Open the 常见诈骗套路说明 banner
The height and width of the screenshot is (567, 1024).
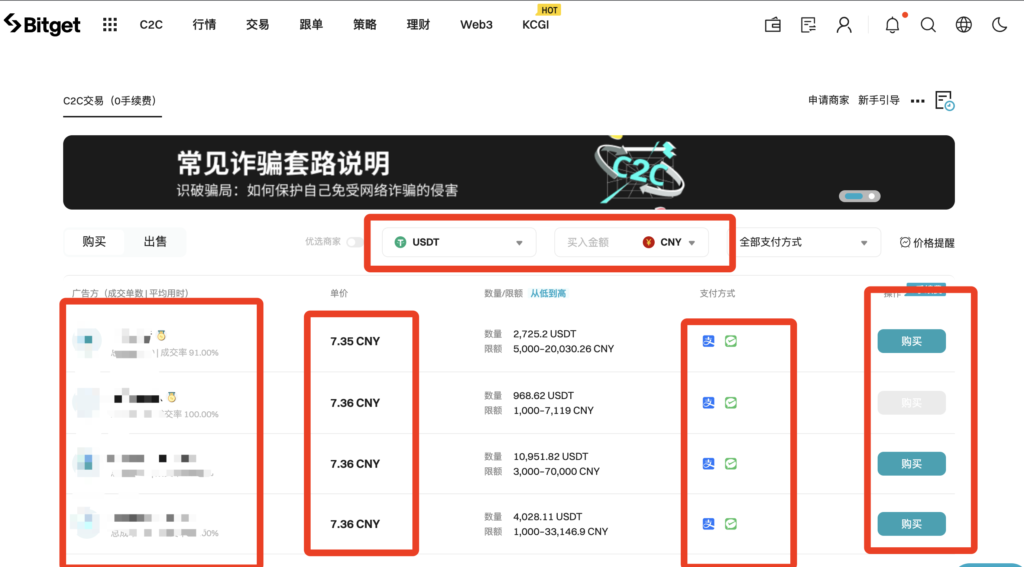[509, 172]
